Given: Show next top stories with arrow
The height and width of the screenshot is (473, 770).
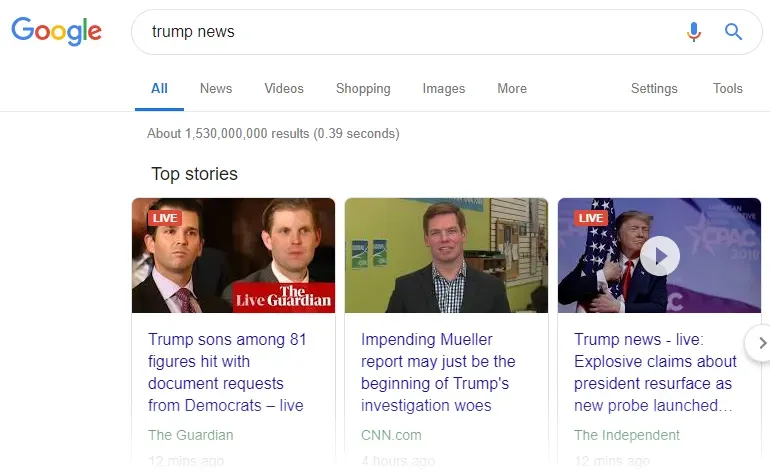Looking at the screenshot, I should pyautogui.click(x=761, y=343).
